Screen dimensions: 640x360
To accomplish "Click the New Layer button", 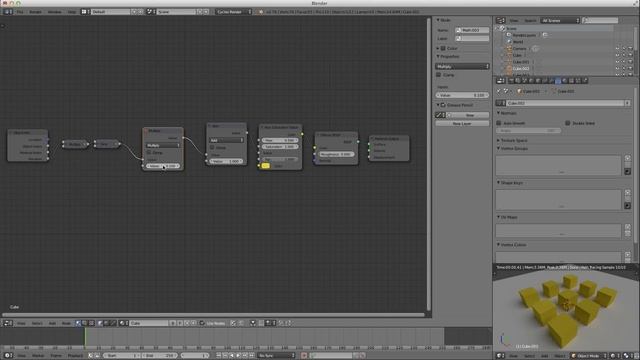I will pyautogui.click(x=462, y=123).
